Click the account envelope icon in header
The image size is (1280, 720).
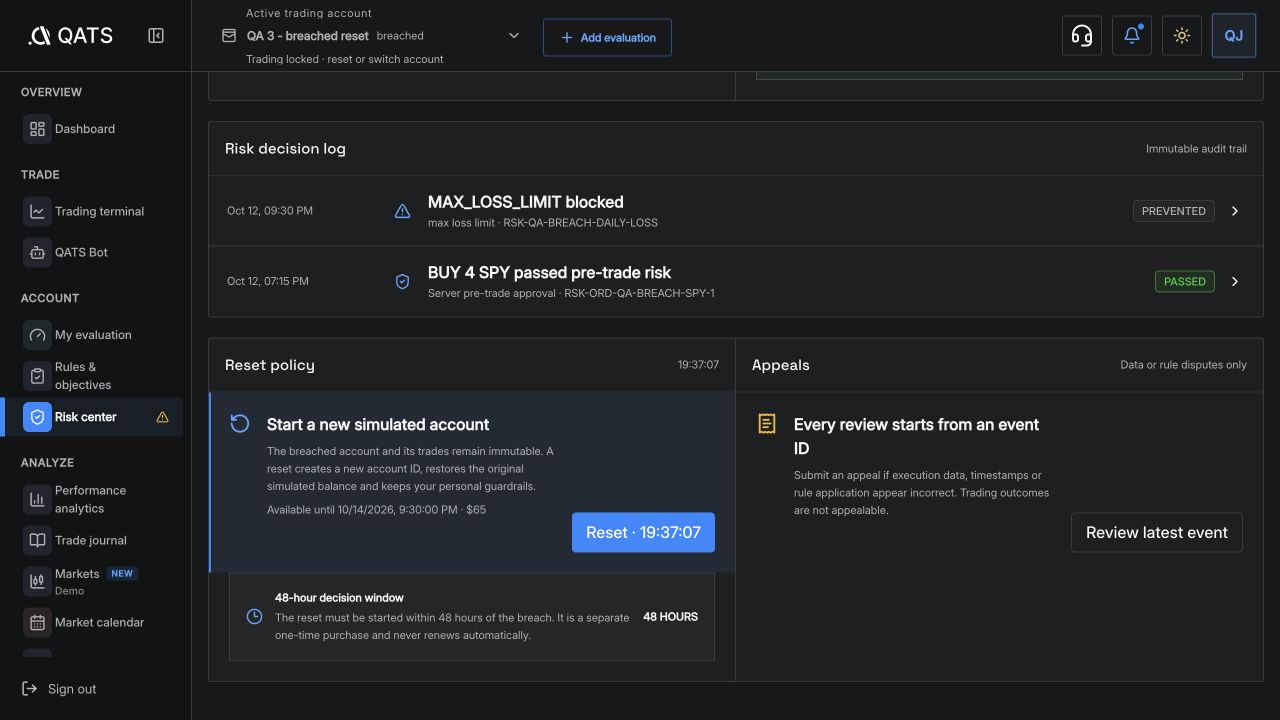[229, 36]
